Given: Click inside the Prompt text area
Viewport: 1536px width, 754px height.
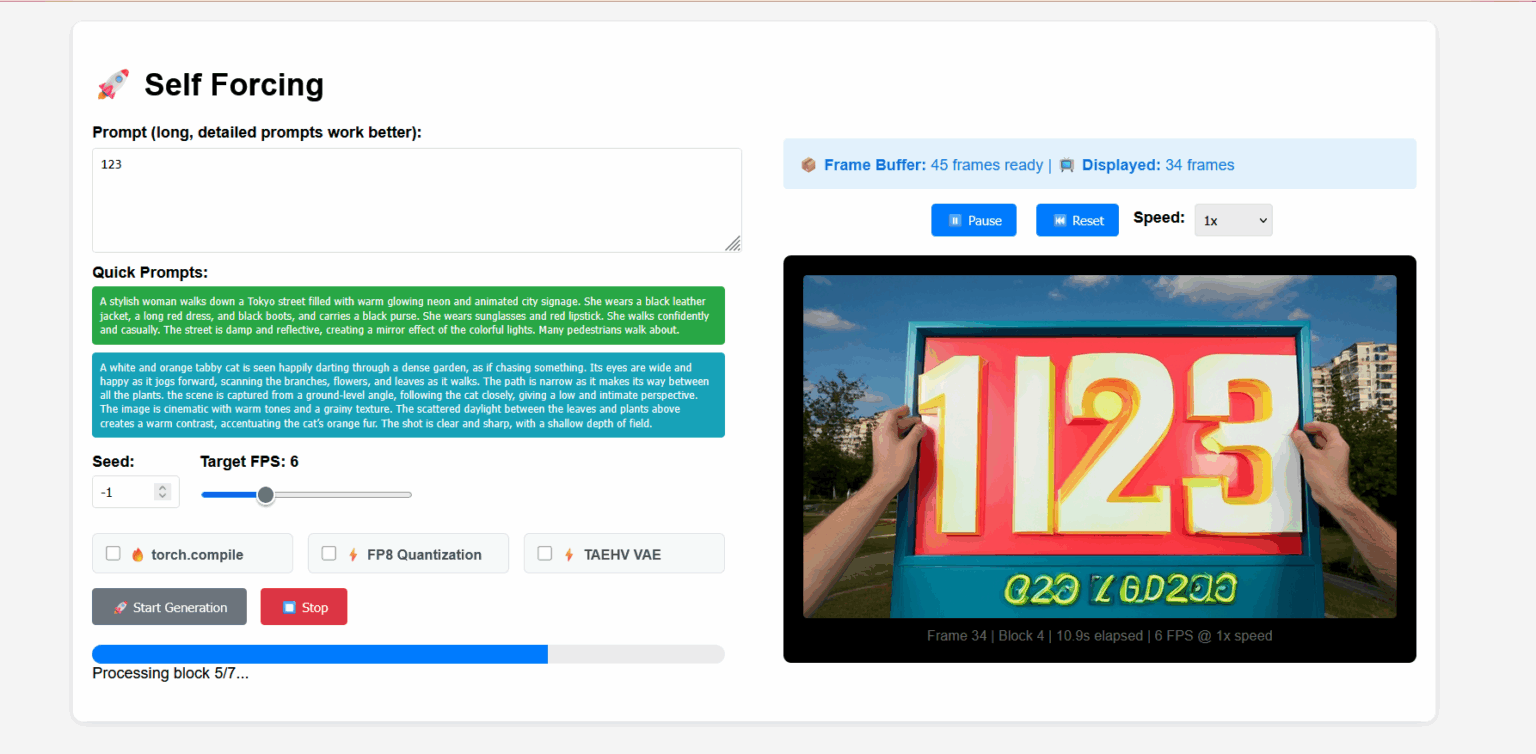Looking at the screenshot, I should (416, 200).
